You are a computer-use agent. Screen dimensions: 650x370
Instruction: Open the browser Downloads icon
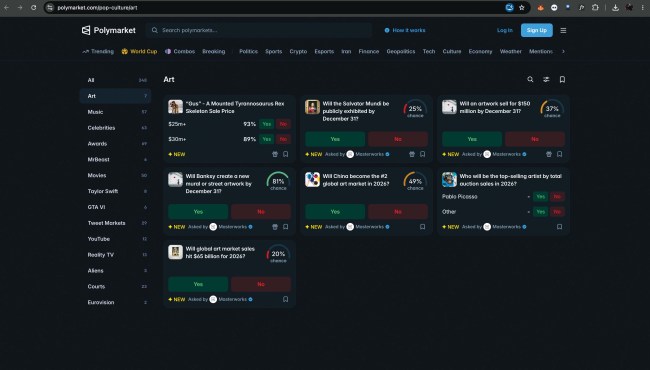tap(616, 7)
